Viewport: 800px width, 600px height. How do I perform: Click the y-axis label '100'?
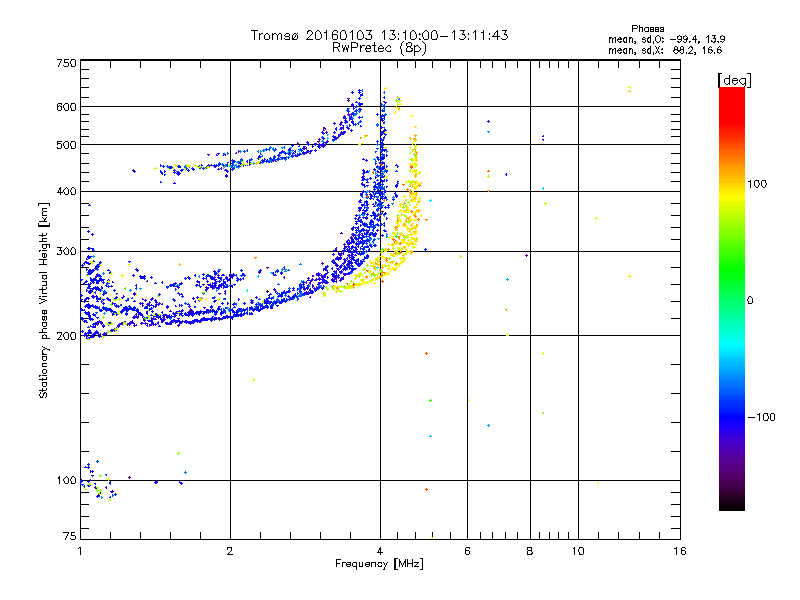coord(66,480)
